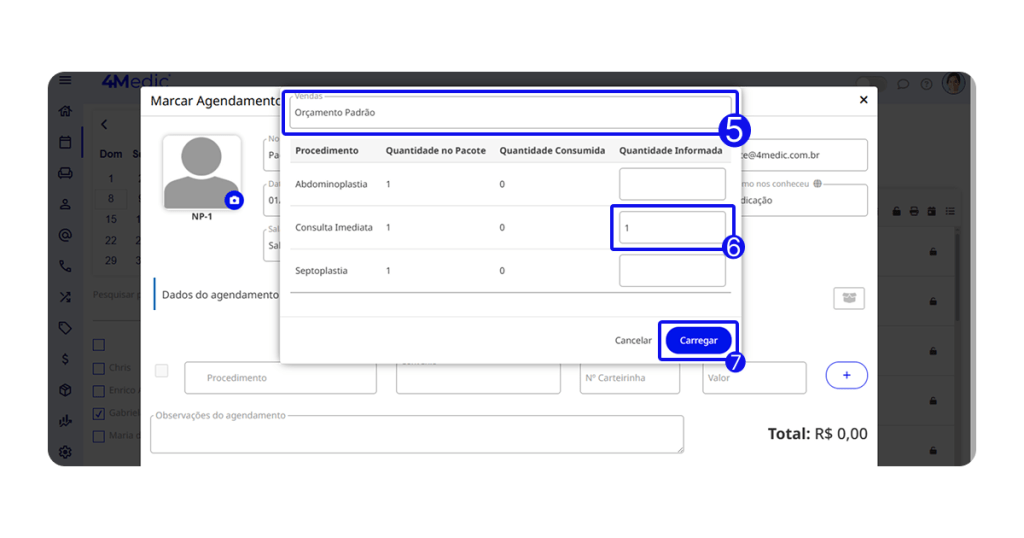Image resolution: width=1024 pixels, height=538 pixels.
Task: Click Quantidade Informada field for Abdominoplastia
Action: pyautogui.click(x=672, y=184)
